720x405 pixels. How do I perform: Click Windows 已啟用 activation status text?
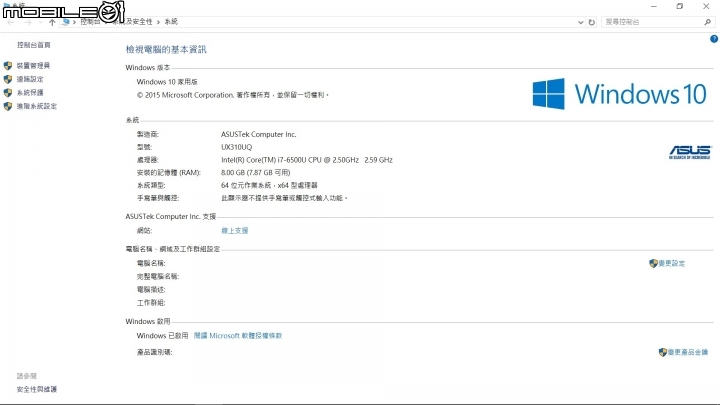click(x=162, y=336)
